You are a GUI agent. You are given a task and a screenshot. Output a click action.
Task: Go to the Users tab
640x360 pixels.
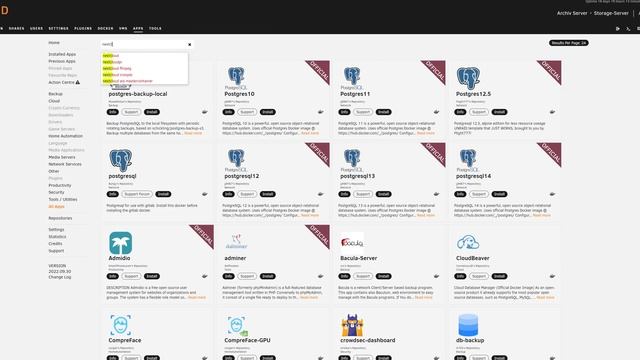pos(36,29)
